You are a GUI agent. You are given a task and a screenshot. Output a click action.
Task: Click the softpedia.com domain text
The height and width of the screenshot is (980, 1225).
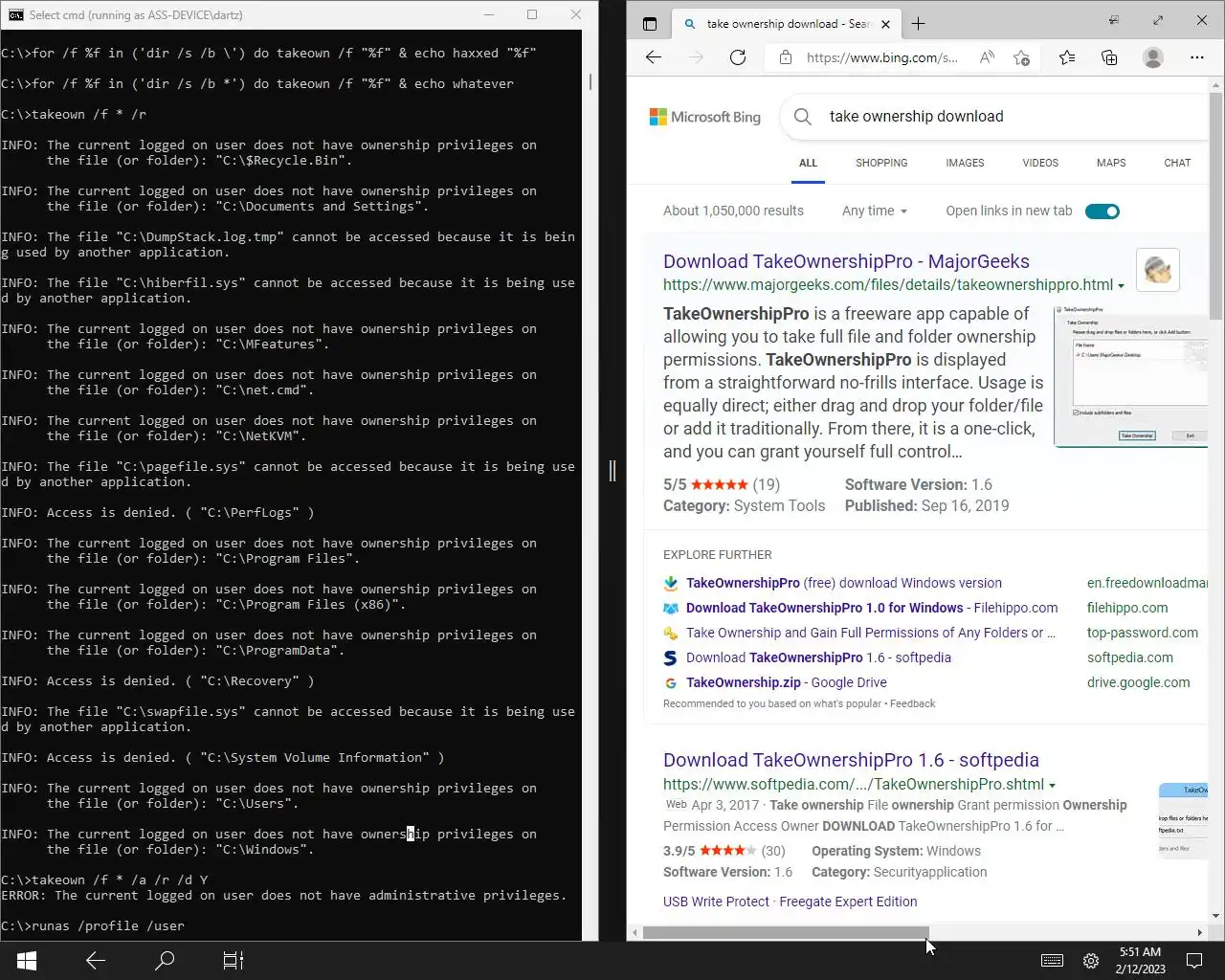click(1130, 657)
